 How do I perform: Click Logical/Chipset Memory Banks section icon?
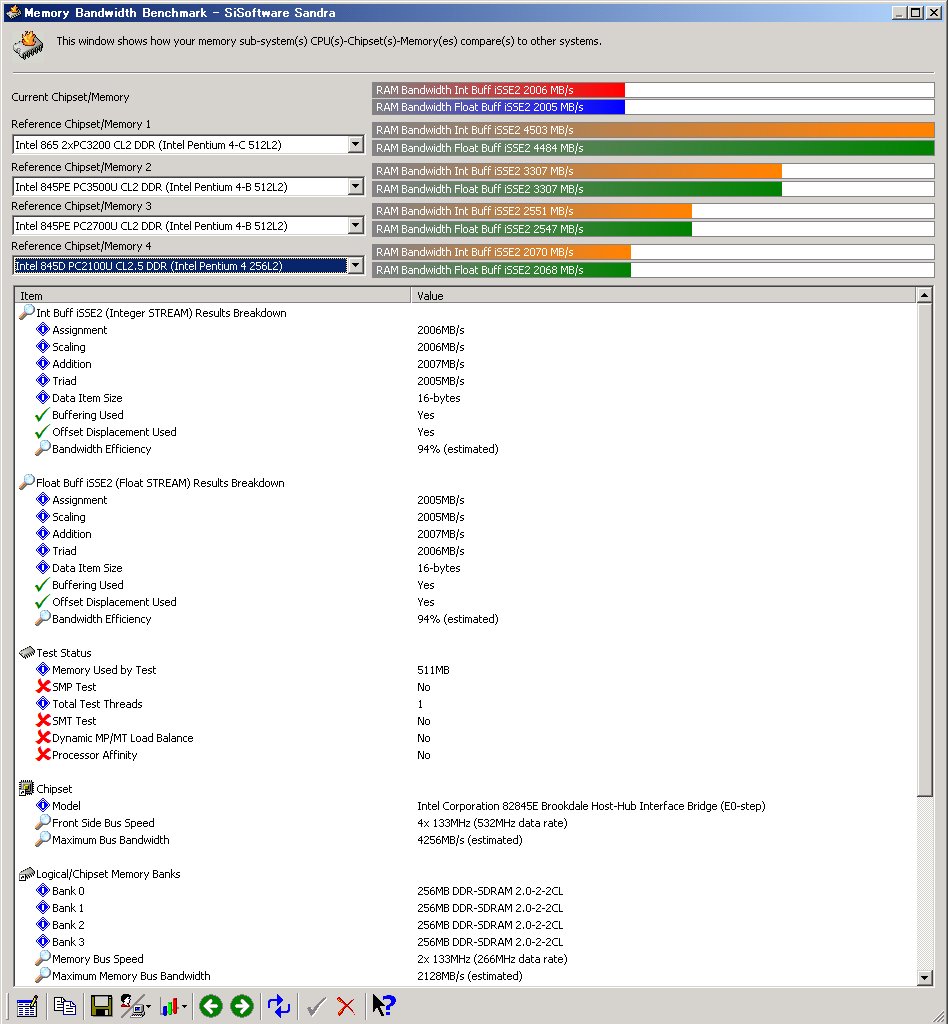pyautogui.click(x=27, y=873)
